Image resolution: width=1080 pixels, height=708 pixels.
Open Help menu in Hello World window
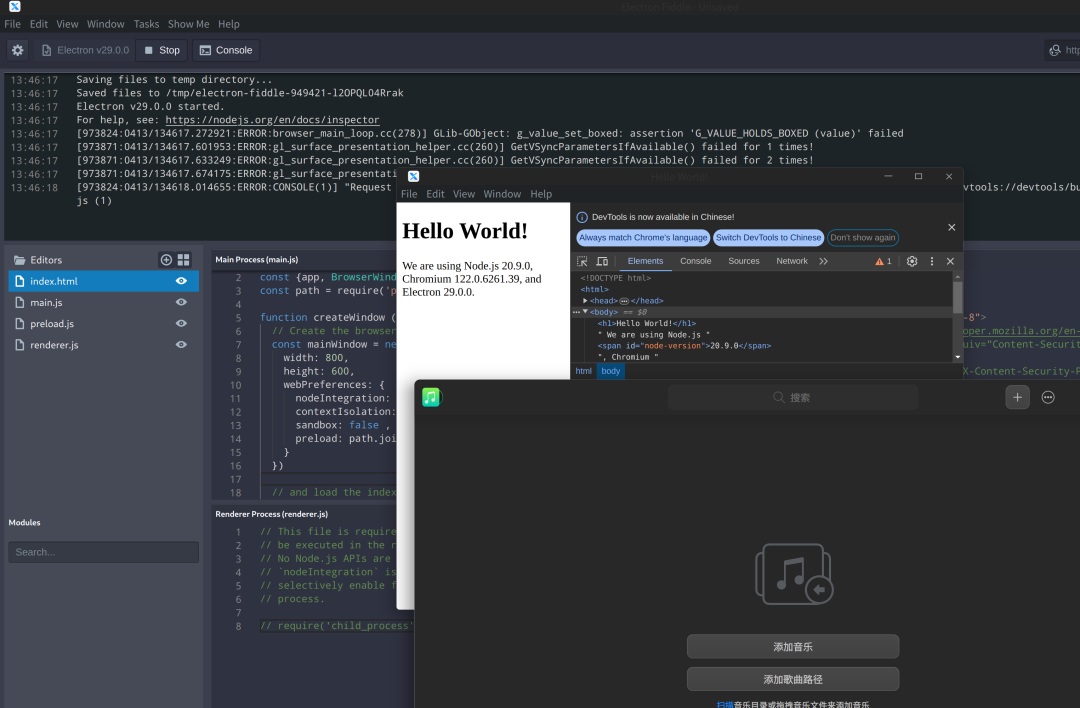click(x=541, y=194)
